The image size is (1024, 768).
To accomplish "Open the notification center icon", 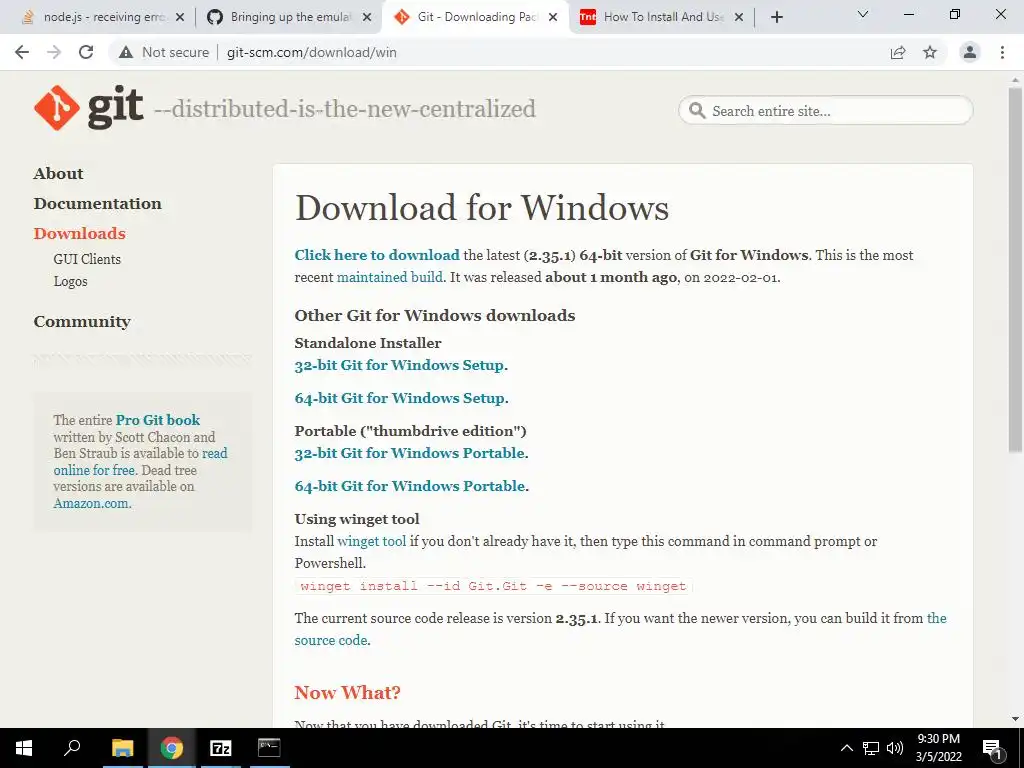I will point(993,748).
